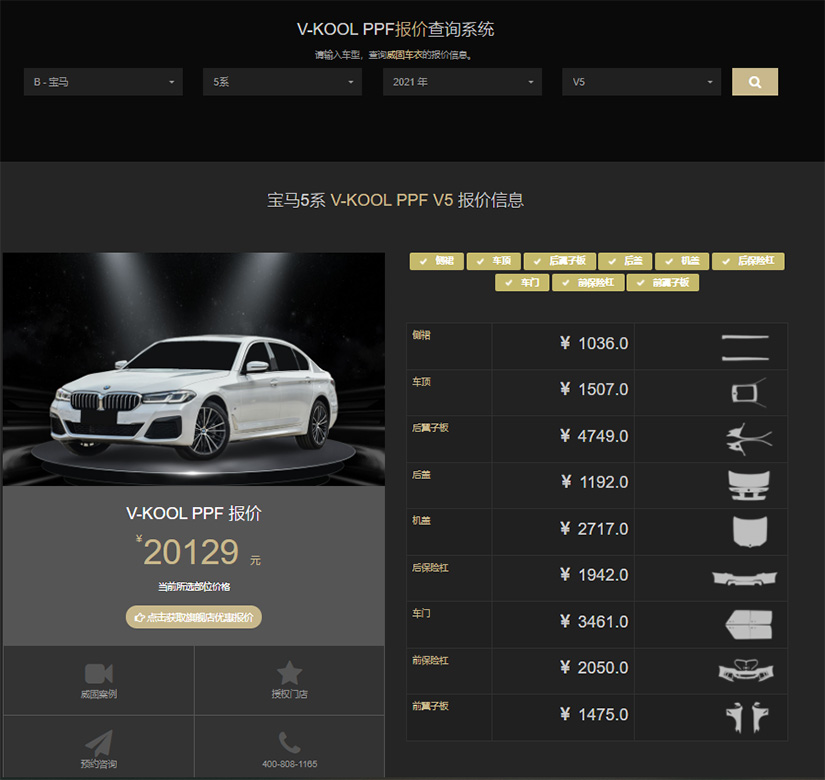Click the 侧裙 row label in table
This screenshot has width=825, height=780.
(421, 335)
